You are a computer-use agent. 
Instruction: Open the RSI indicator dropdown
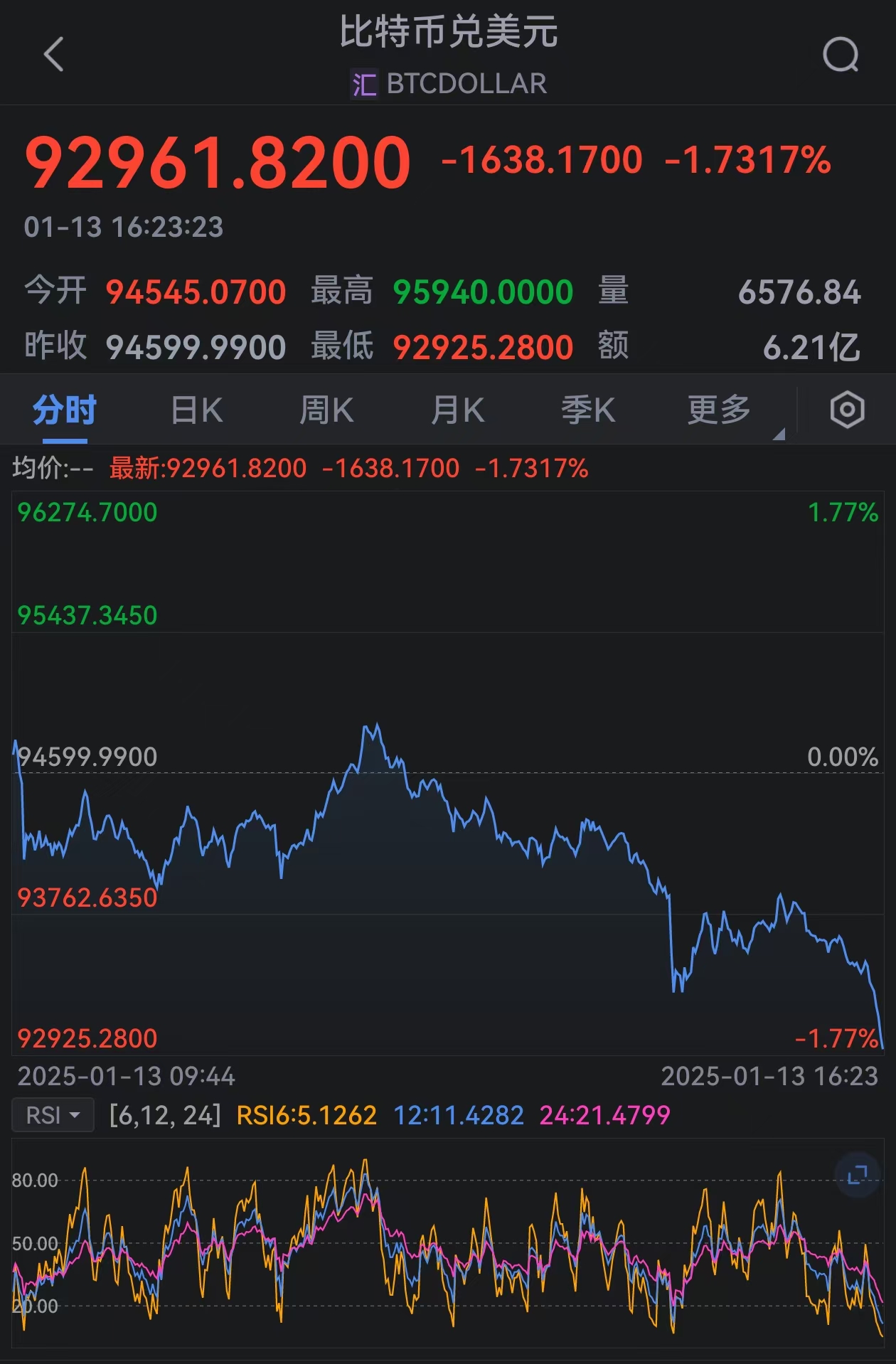click(x=53, y=1115)
